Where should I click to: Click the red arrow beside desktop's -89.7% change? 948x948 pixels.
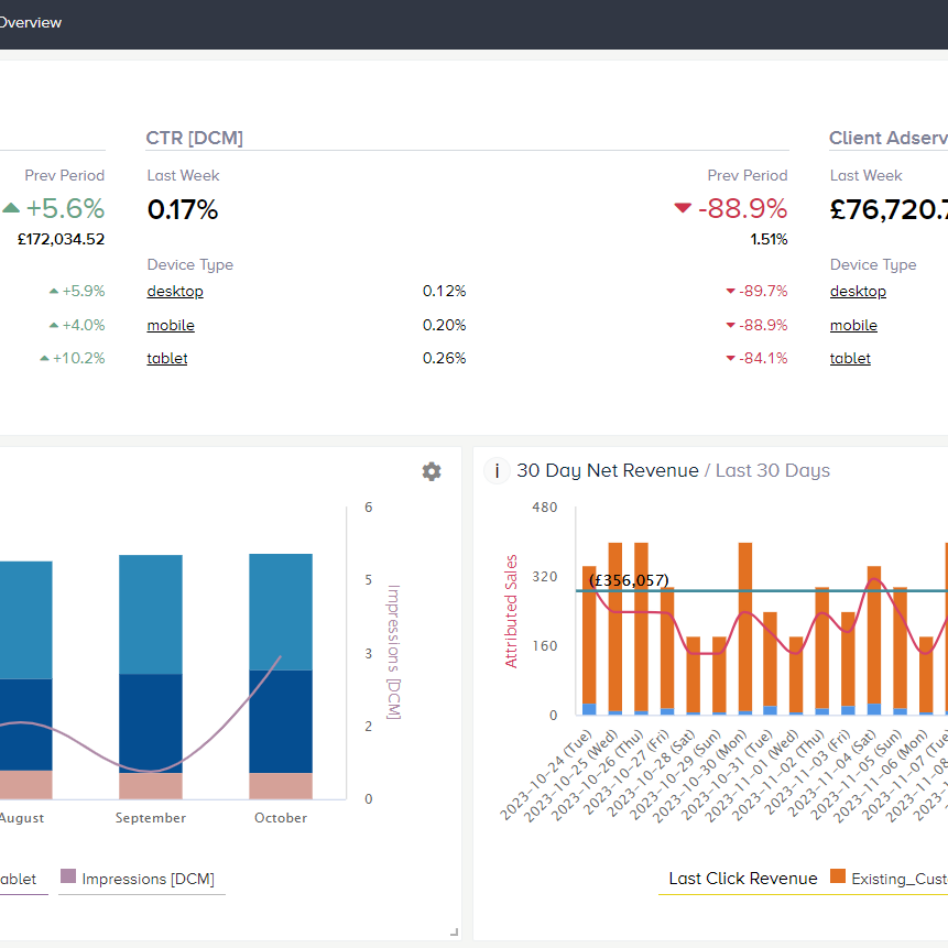730,291
